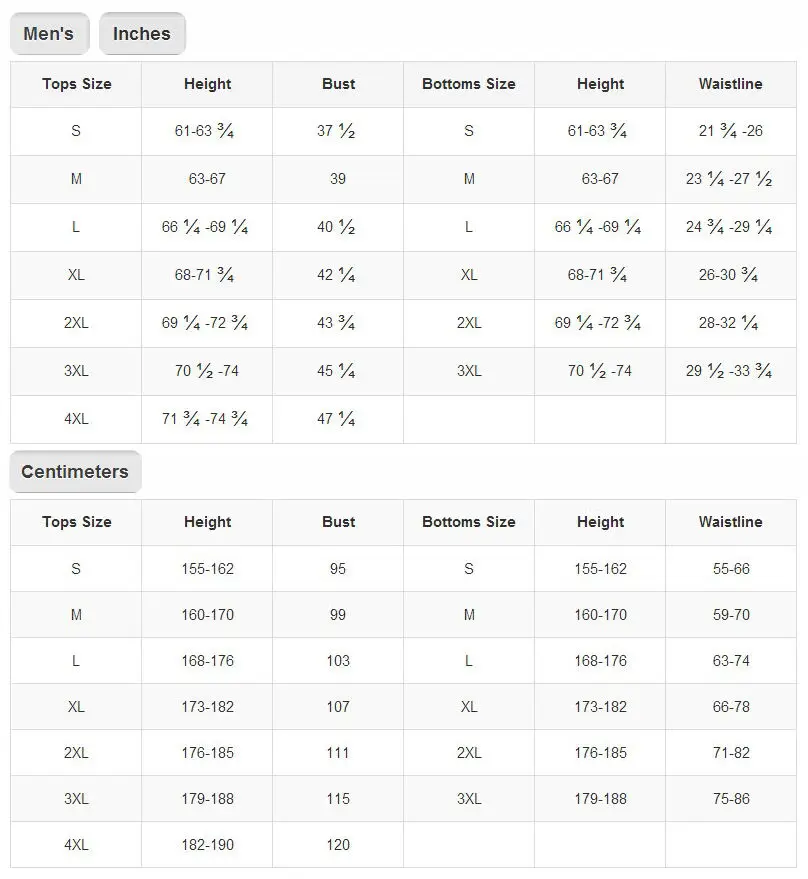
Task: Click height cell 182-190
Action: (x=207, y=845)
